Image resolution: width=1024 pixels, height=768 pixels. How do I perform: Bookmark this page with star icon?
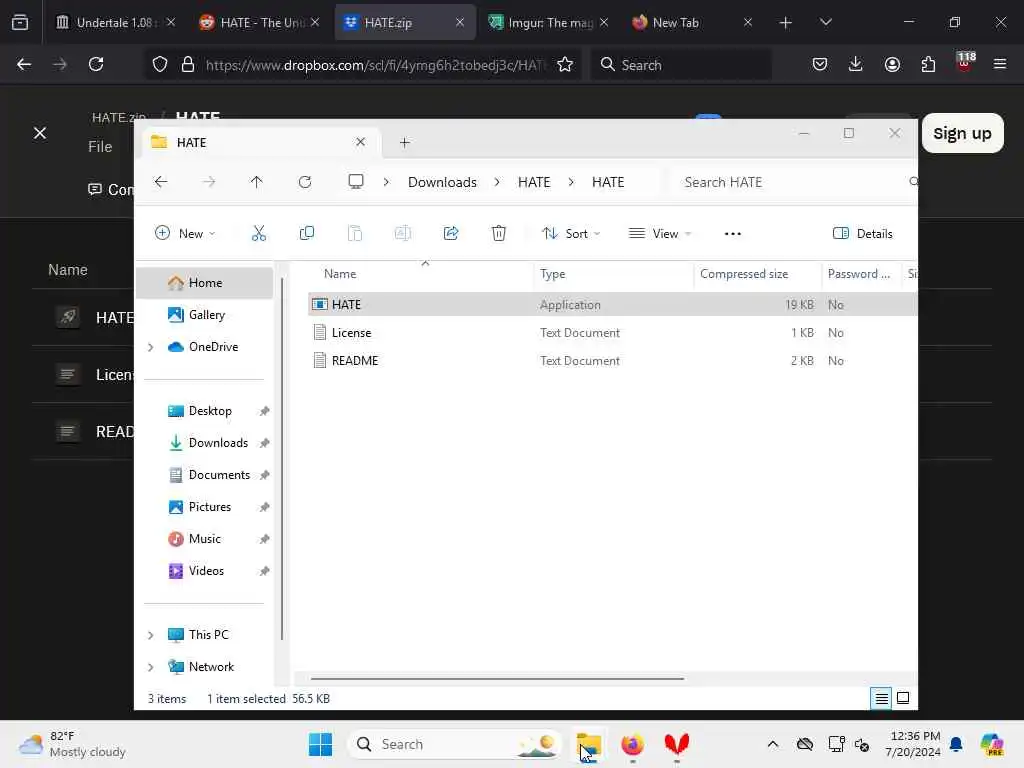pyautogui.click(x=565, y=64)
